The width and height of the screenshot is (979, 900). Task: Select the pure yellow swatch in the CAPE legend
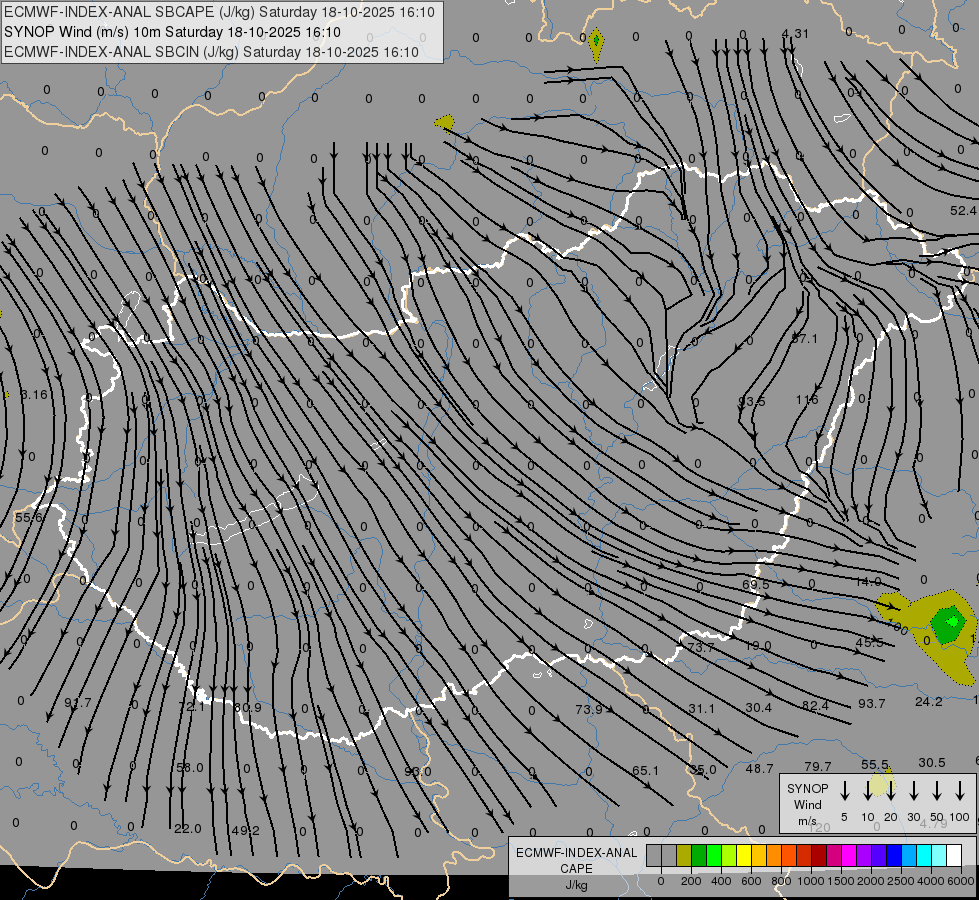[744, 855]
